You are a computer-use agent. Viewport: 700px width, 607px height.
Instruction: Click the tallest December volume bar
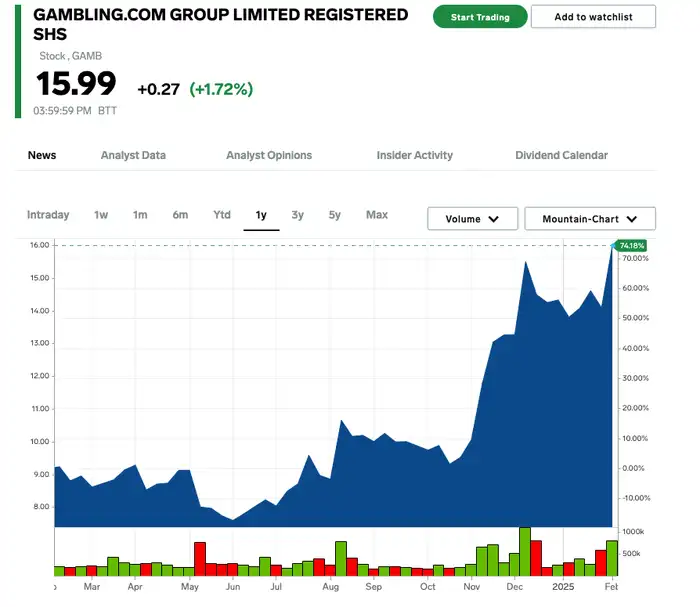click(525, 552)
